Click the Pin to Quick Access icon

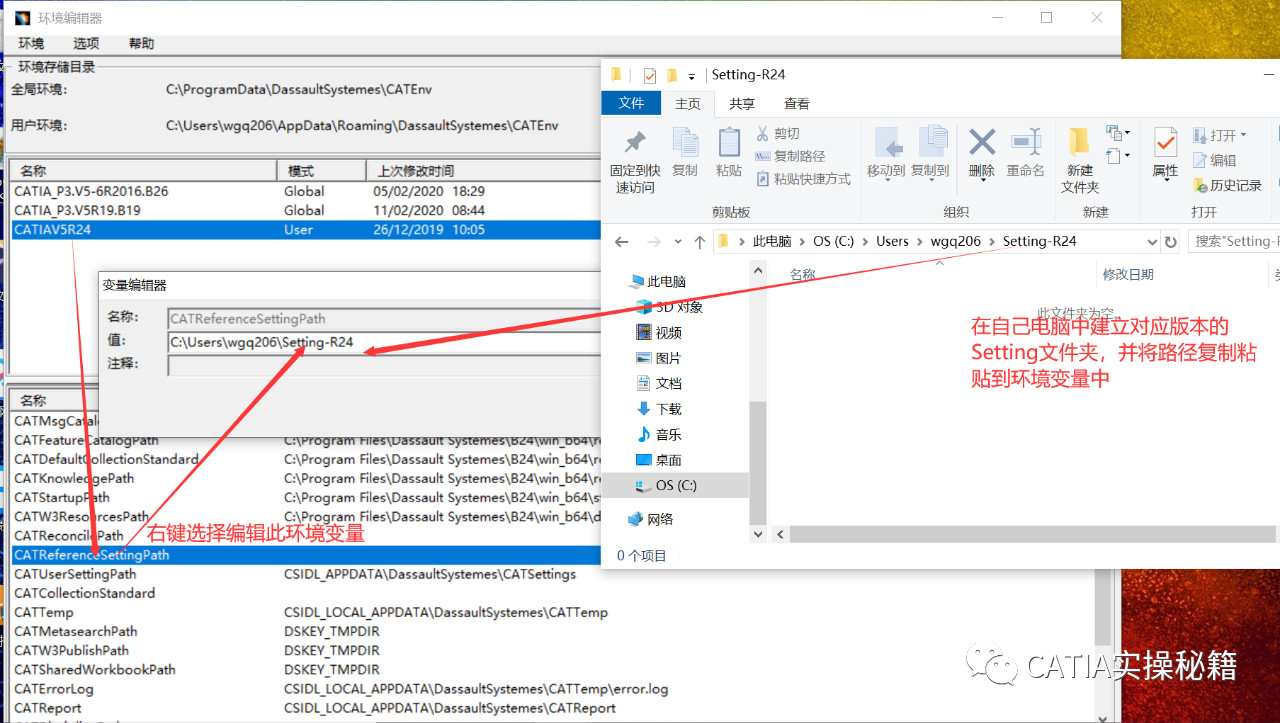[634, 143]
